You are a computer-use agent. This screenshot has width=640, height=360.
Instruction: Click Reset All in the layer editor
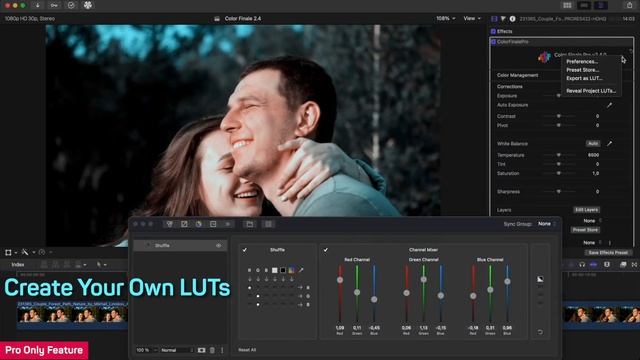click(x=247, y=350)
